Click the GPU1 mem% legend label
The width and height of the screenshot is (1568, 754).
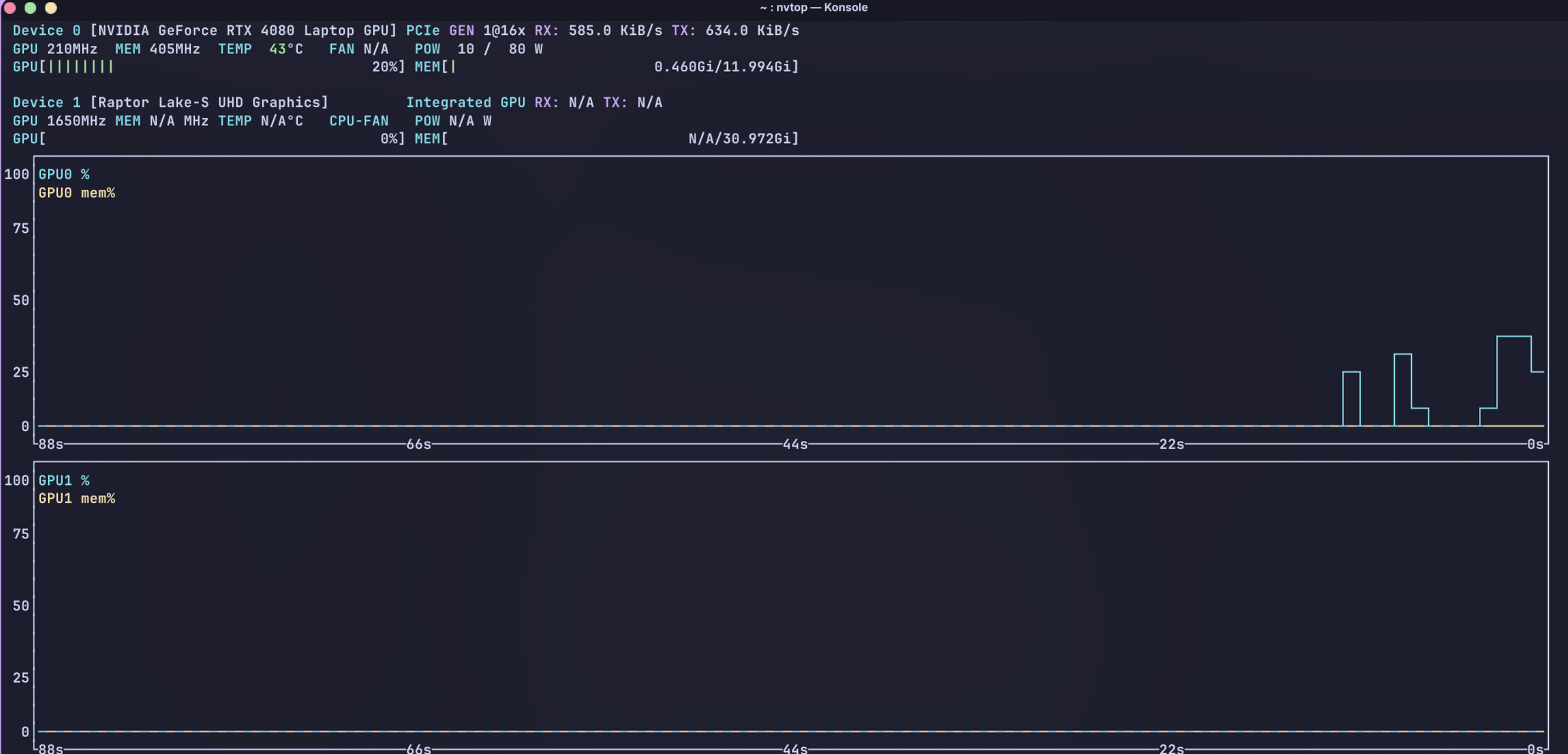[77, 499]
